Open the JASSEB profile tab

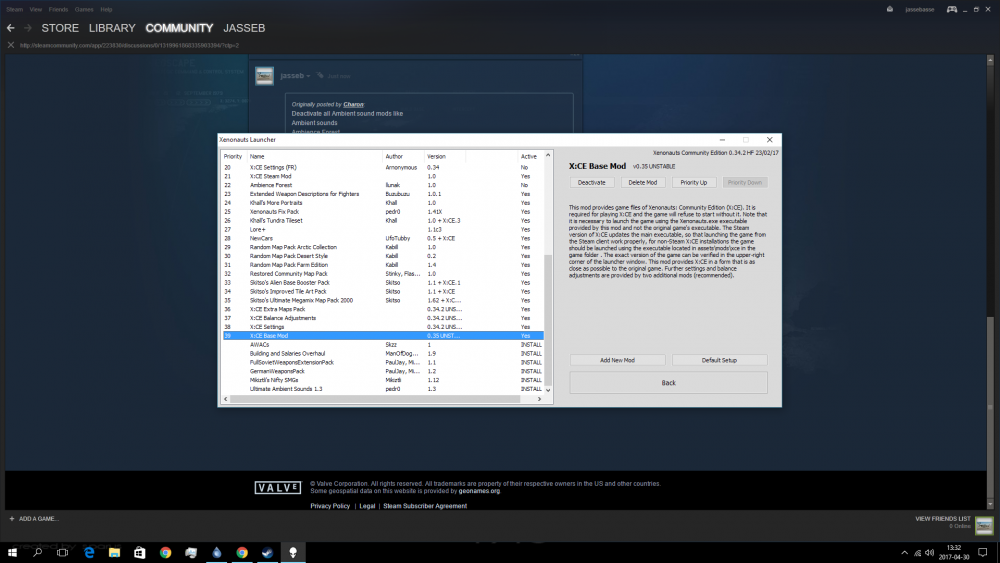(x=244, y=28)
